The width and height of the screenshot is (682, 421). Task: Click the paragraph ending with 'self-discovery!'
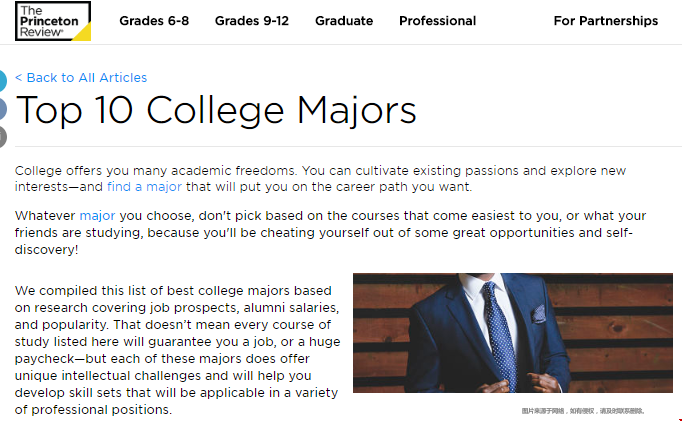[331, 233]
